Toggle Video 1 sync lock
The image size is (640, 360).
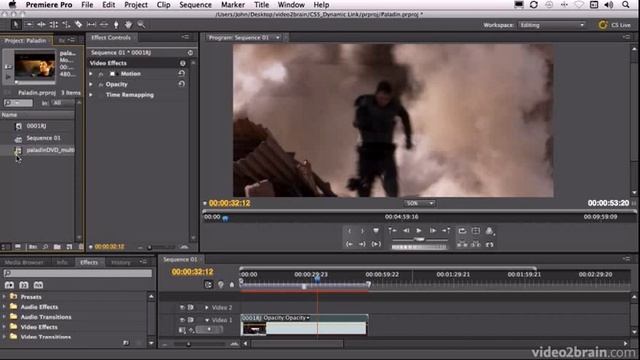191,320
